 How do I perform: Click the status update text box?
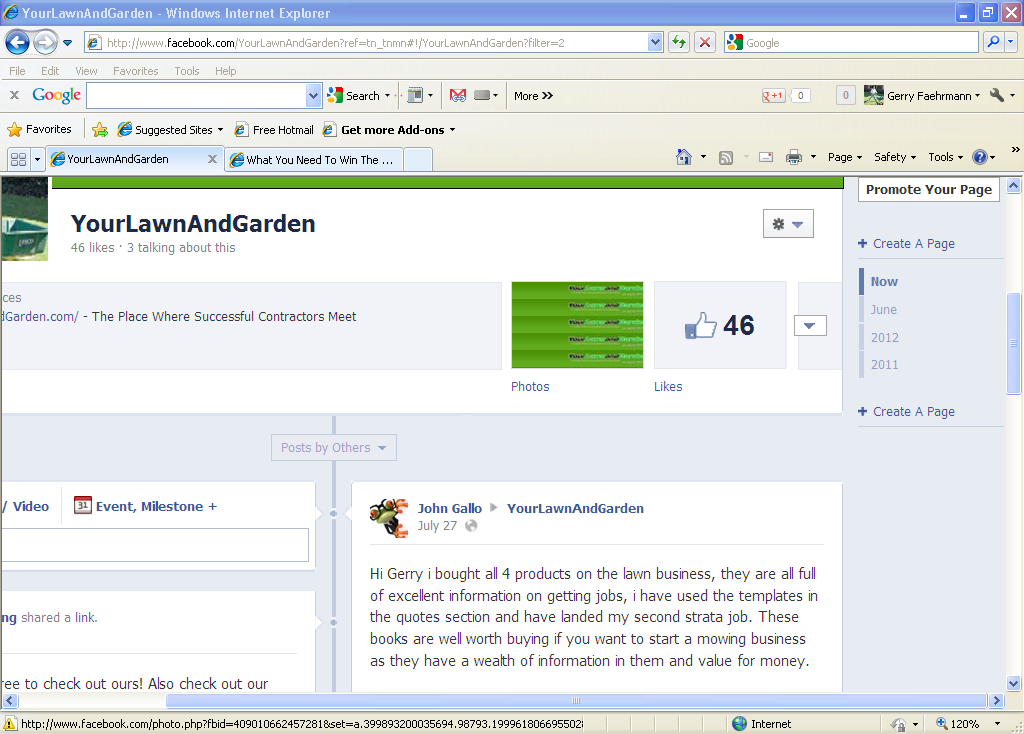click(155, 545)
